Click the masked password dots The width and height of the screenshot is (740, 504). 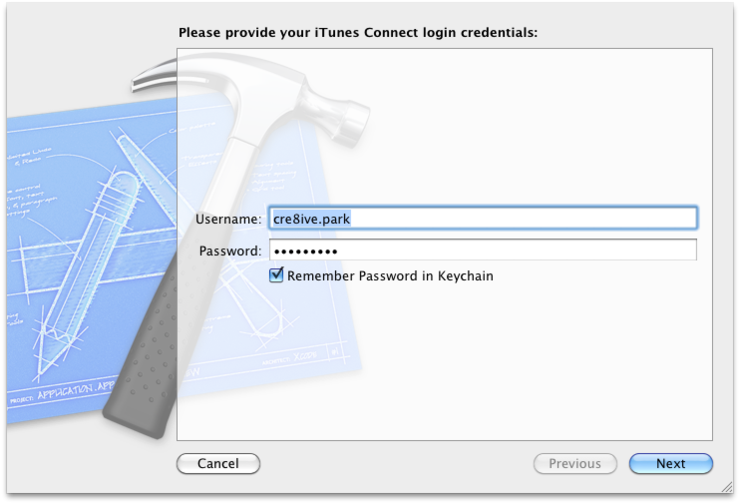[x=305, y=251]
